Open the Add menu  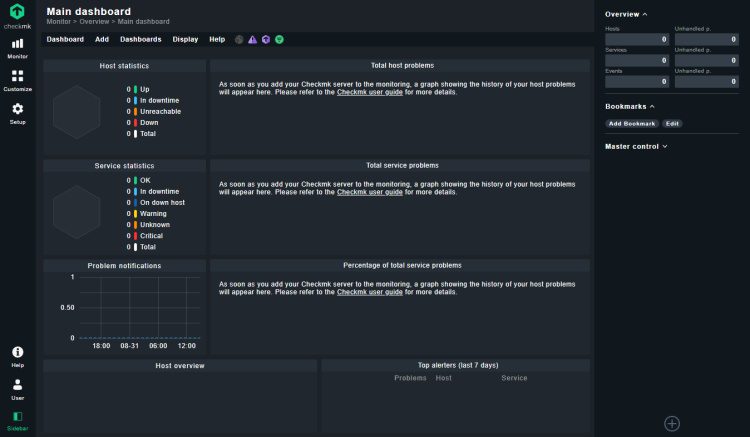coord(102,40)
